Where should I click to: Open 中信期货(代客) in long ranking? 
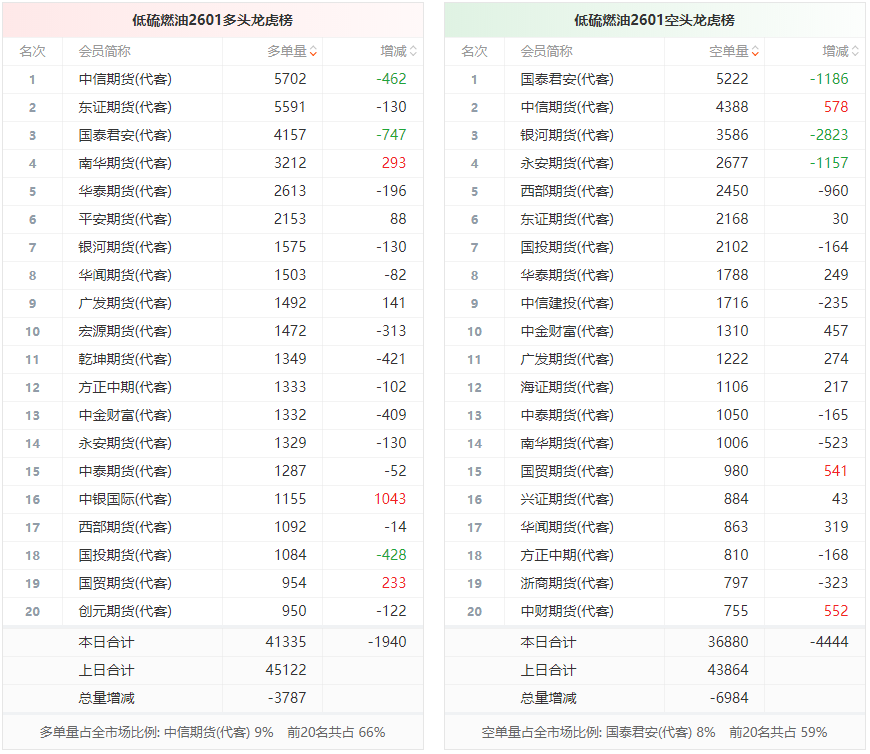(x=125, y=79)
